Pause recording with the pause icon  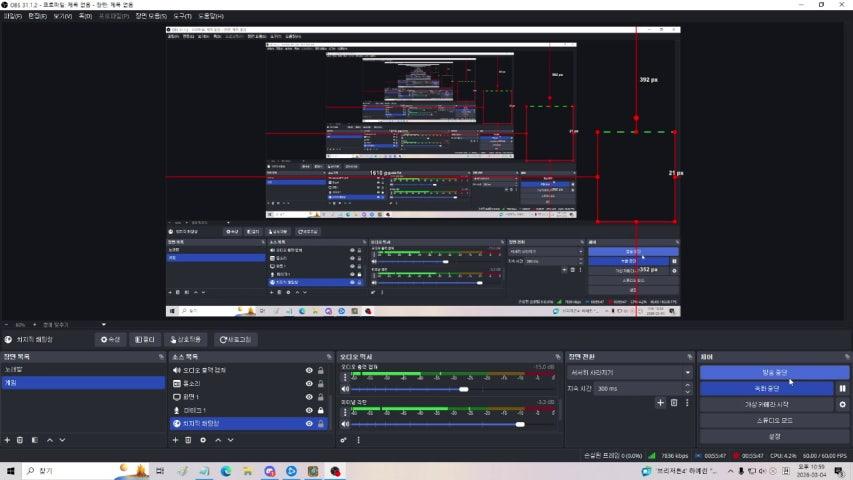pyautogui.click(x=842, y=388)
